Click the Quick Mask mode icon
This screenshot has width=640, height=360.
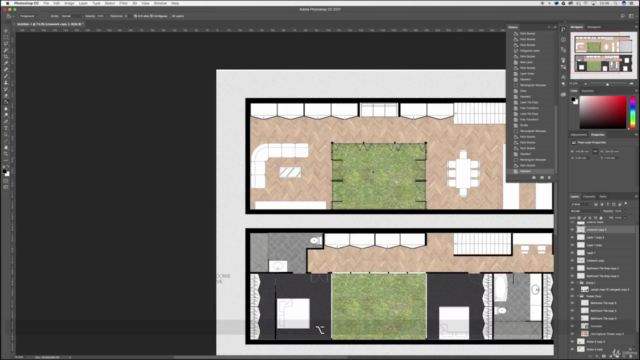tap(6, 181)
